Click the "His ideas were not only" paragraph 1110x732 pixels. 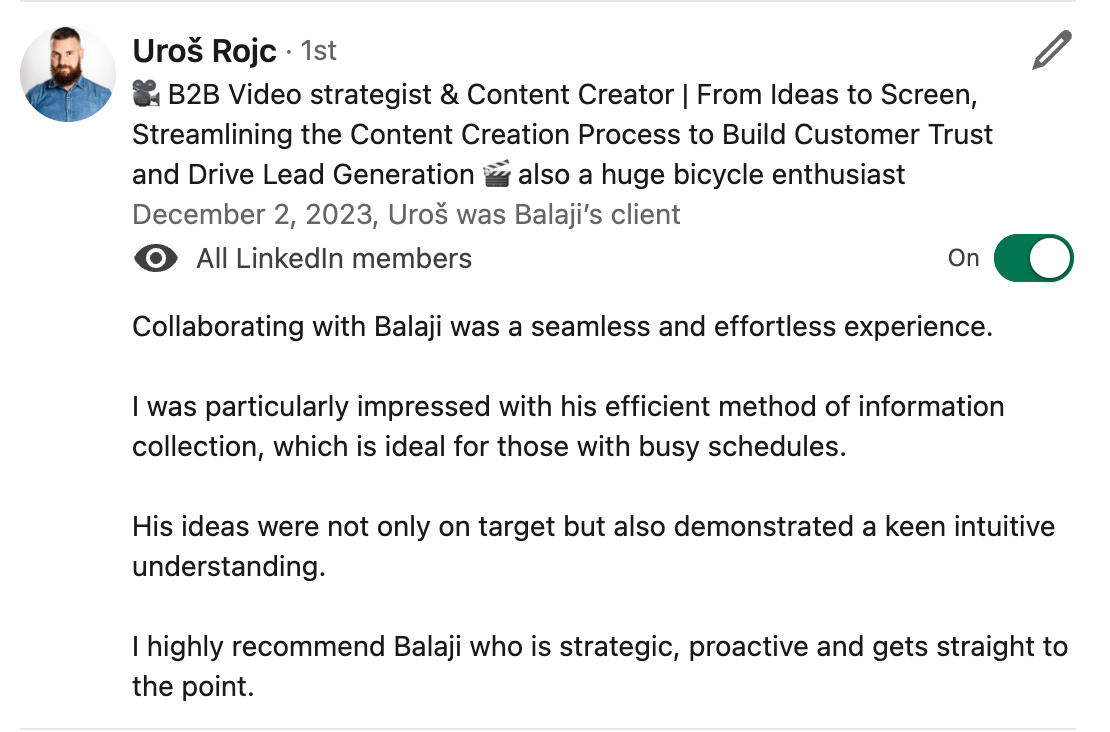point(592,527)
